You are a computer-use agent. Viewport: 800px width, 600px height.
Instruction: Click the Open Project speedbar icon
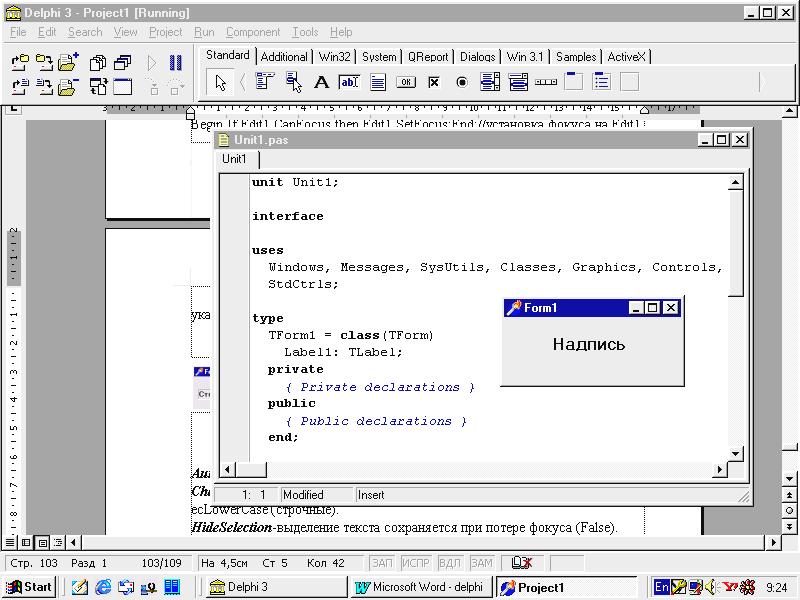click(x=20, y=62)
